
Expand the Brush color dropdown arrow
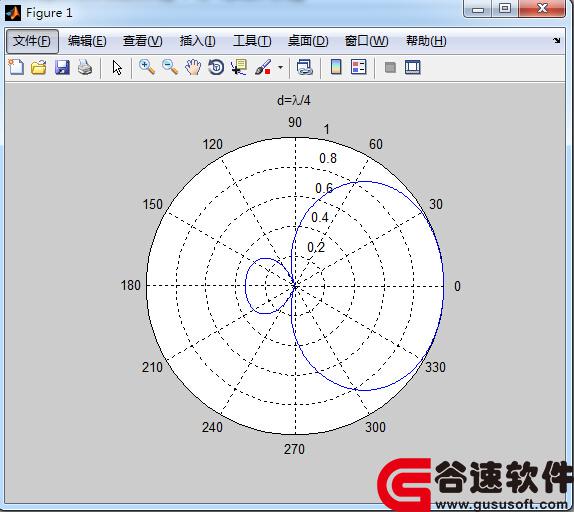click(280, 68)
